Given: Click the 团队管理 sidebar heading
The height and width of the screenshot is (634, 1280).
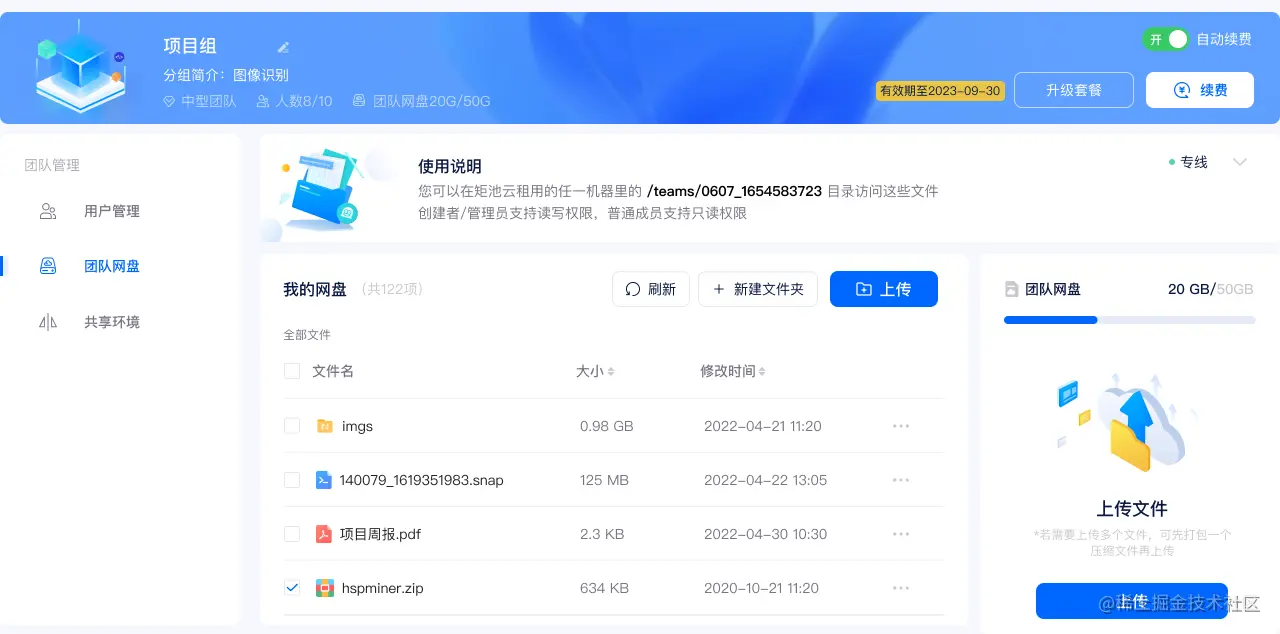Looking at the screenshot, I should coord(52,165).
